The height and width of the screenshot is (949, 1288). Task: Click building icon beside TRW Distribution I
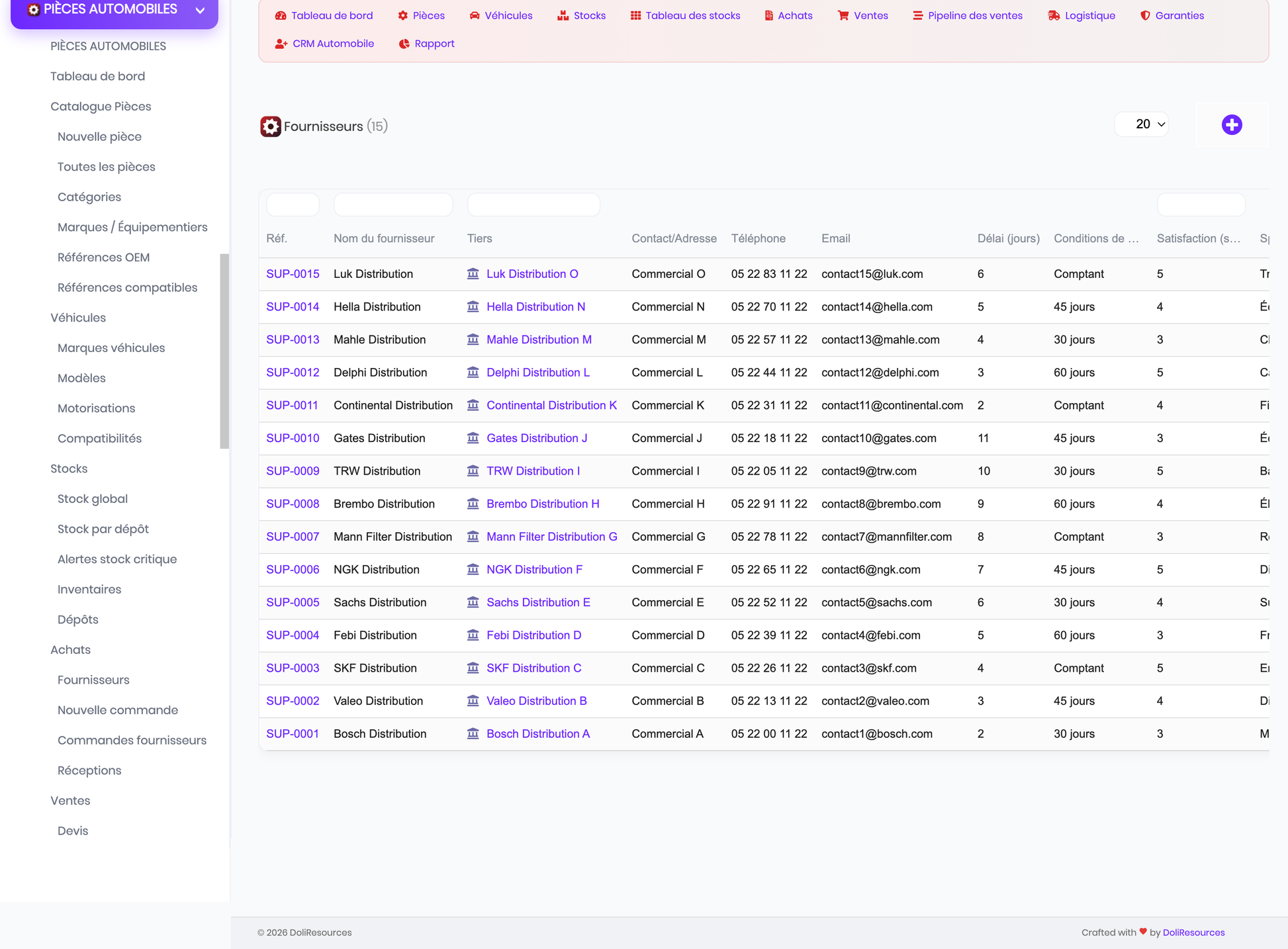(x=473, y=471)
